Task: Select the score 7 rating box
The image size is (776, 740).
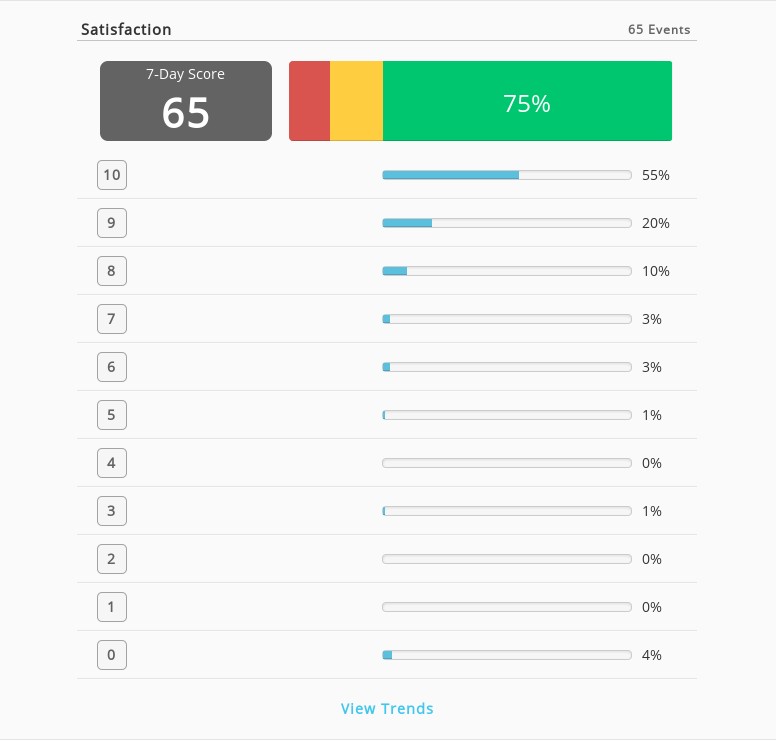Action: pyautogui.click(x=112, y=319)
